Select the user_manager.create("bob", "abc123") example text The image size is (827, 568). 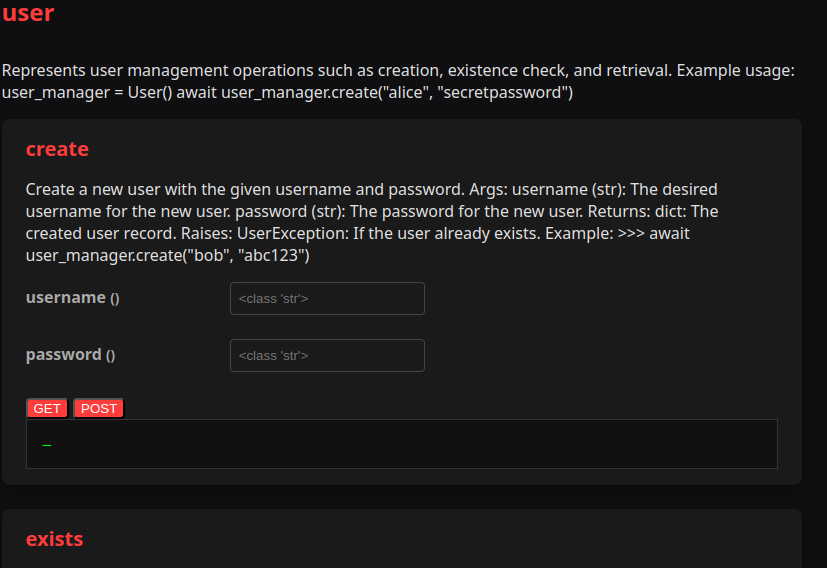(168, 256)
